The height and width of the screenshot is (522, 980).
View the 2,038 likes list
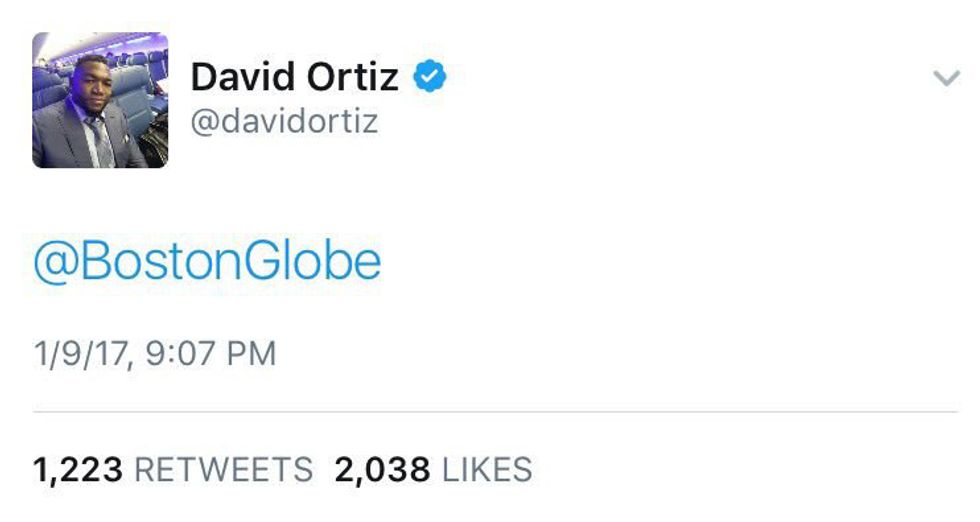coord(432,469)
